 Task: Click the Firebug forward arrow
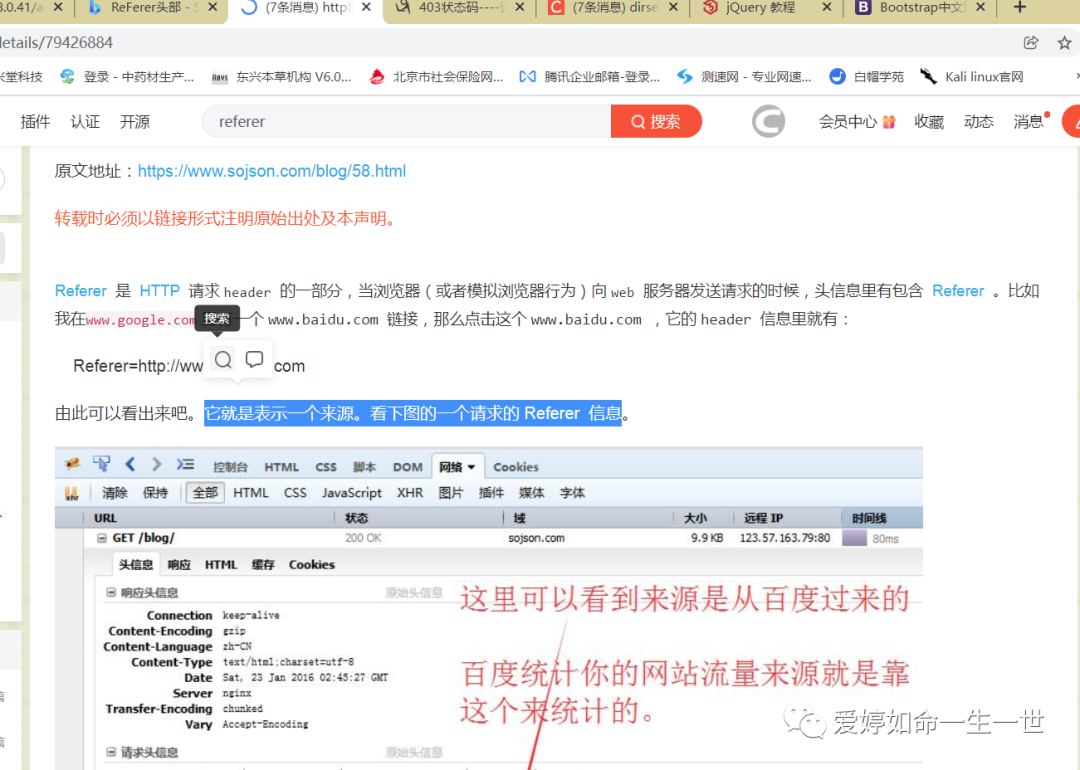pos(156,465)
